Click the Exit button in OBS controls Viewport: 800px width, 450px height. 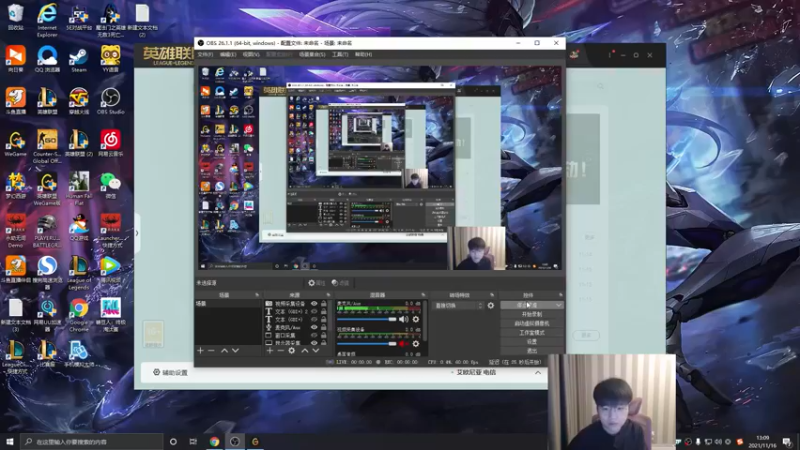(532, 351)
